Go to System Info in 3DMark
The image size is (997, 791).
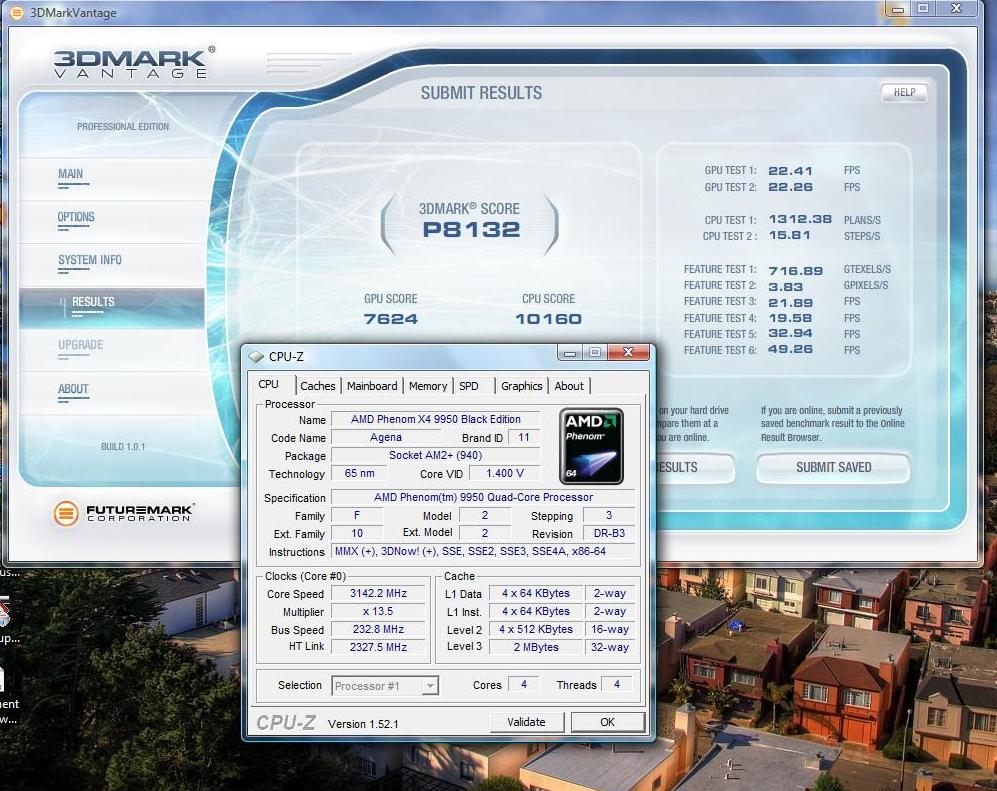90,260
